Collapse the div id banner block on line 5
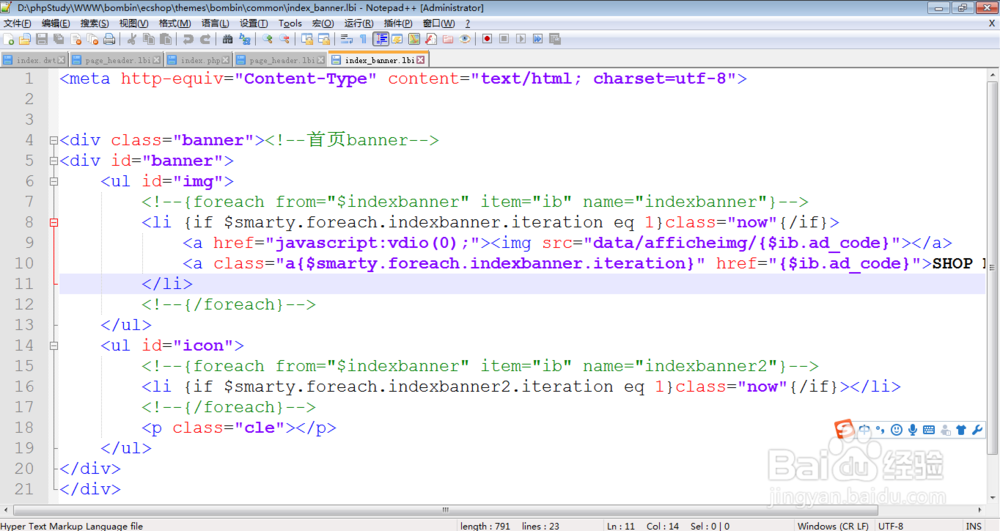 coord(54,161)
